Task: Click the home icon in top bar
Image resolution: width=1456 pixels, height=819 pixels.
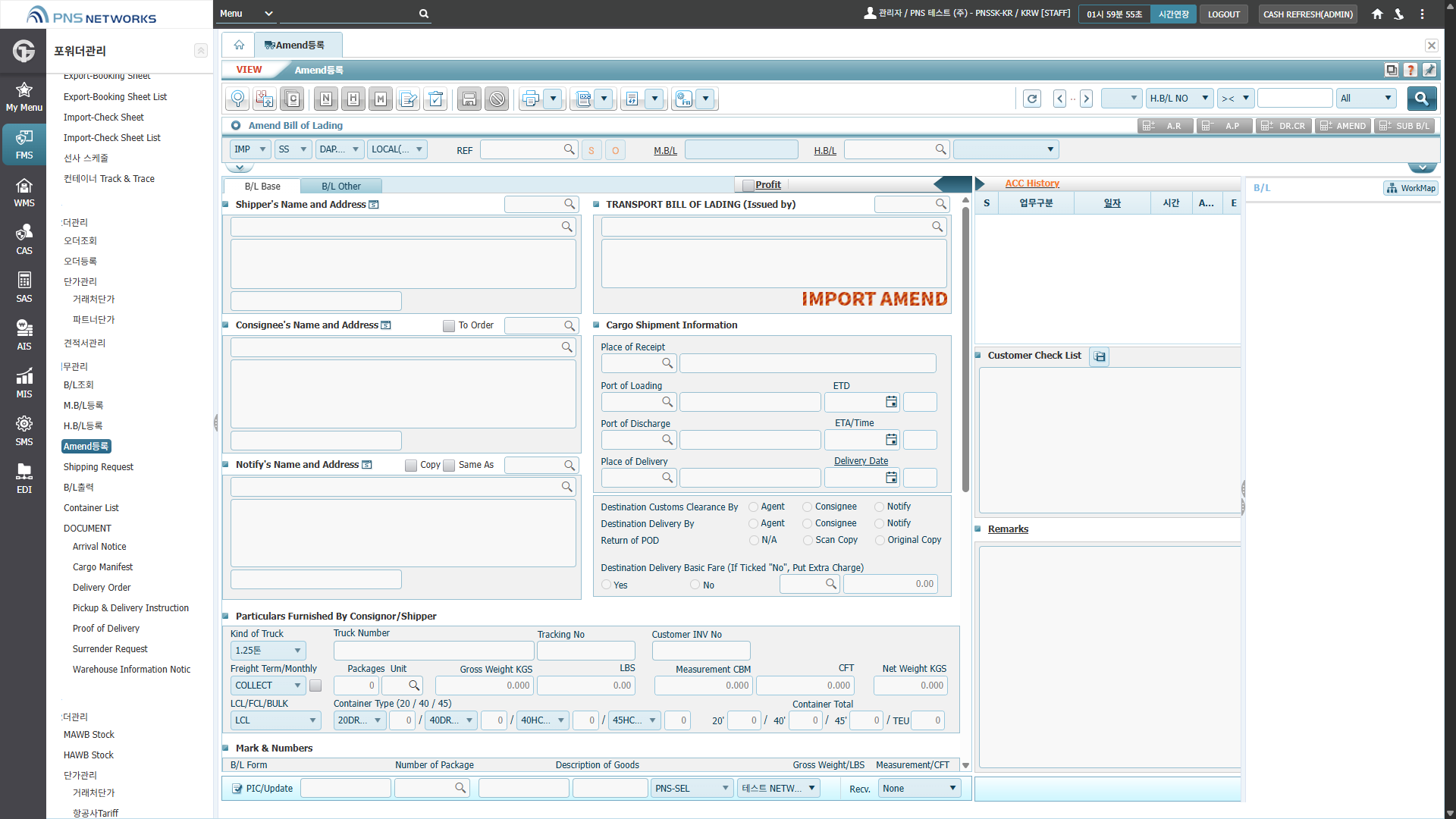Action: click(1377, 14)
